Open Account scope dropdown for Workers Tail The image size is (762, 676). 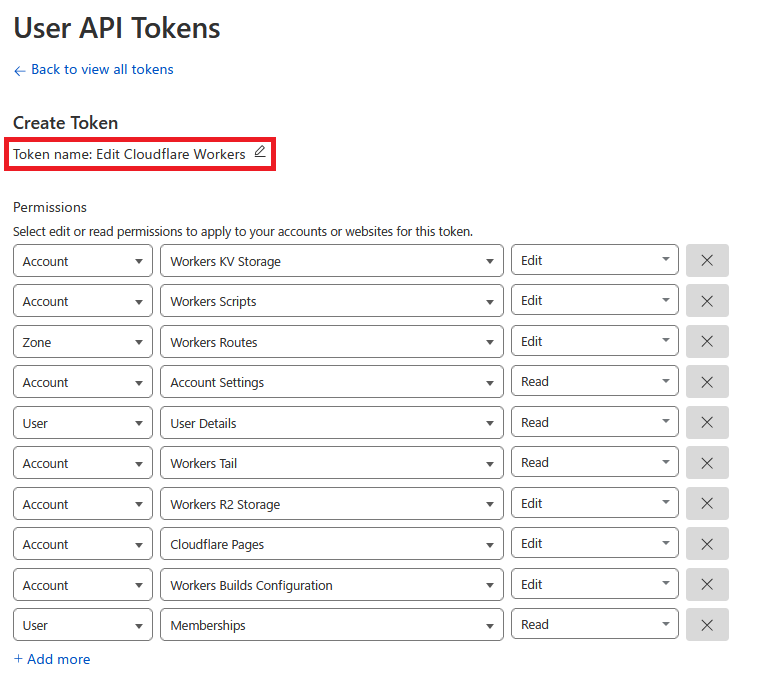point(83,463)
